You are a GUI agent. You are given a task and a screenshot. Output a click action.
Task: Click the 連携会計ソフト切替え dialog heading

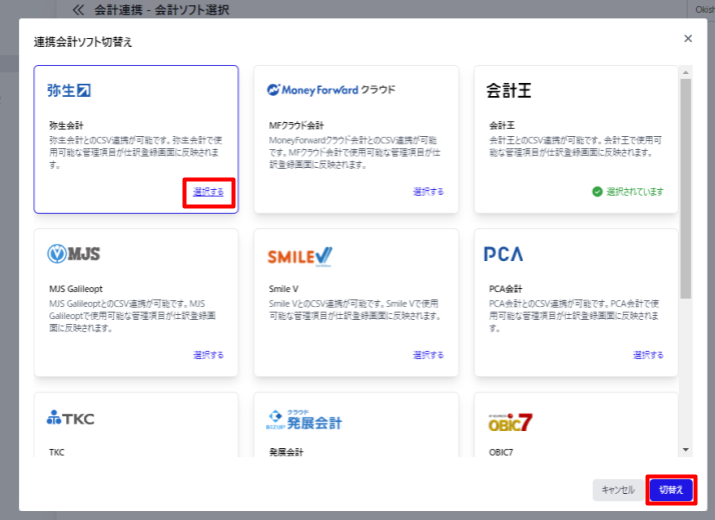pyautogui.click(x=83, y=42)
